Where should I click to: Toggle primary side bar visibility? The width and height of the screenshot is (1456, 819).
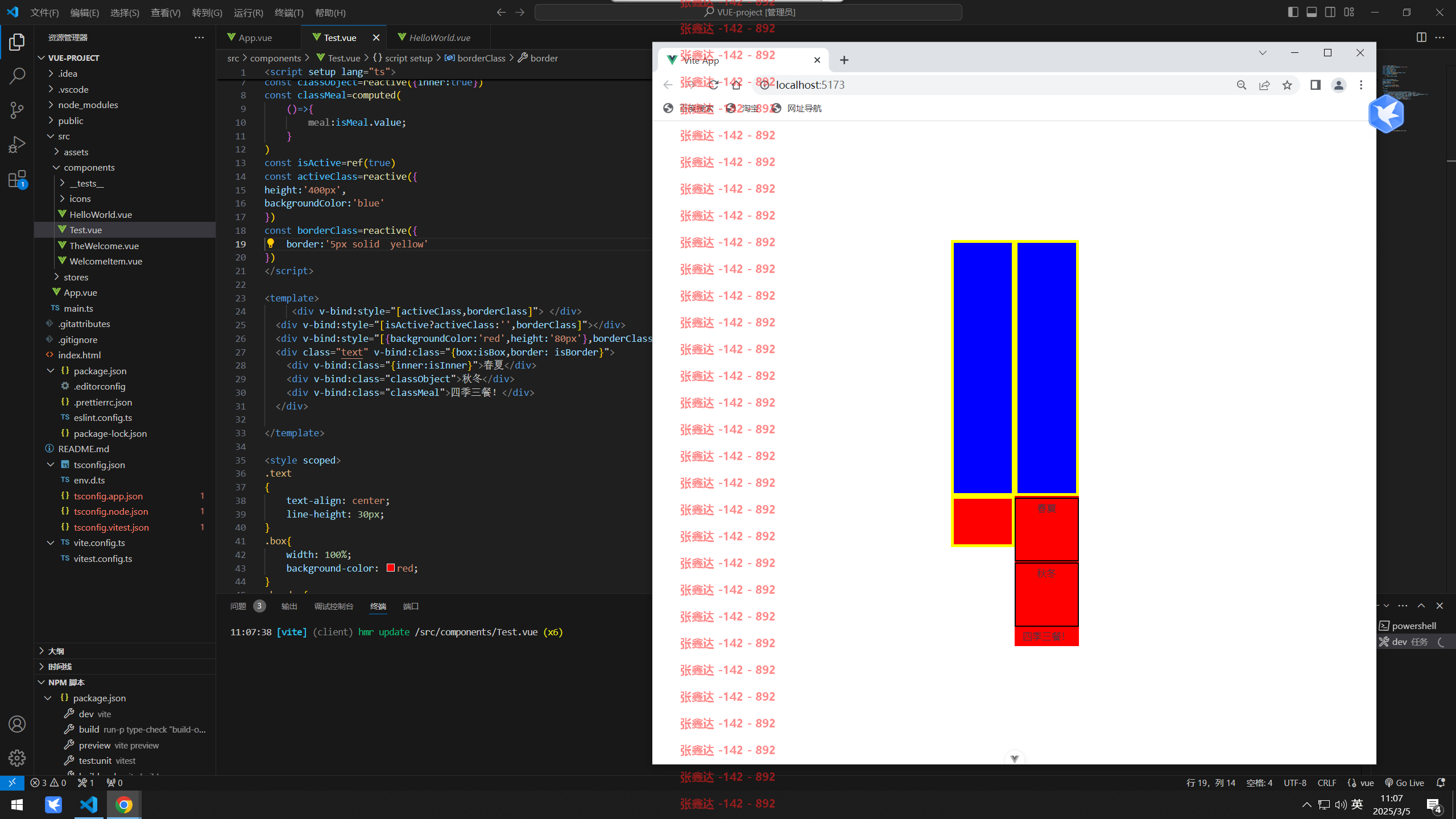(1293, 12)
